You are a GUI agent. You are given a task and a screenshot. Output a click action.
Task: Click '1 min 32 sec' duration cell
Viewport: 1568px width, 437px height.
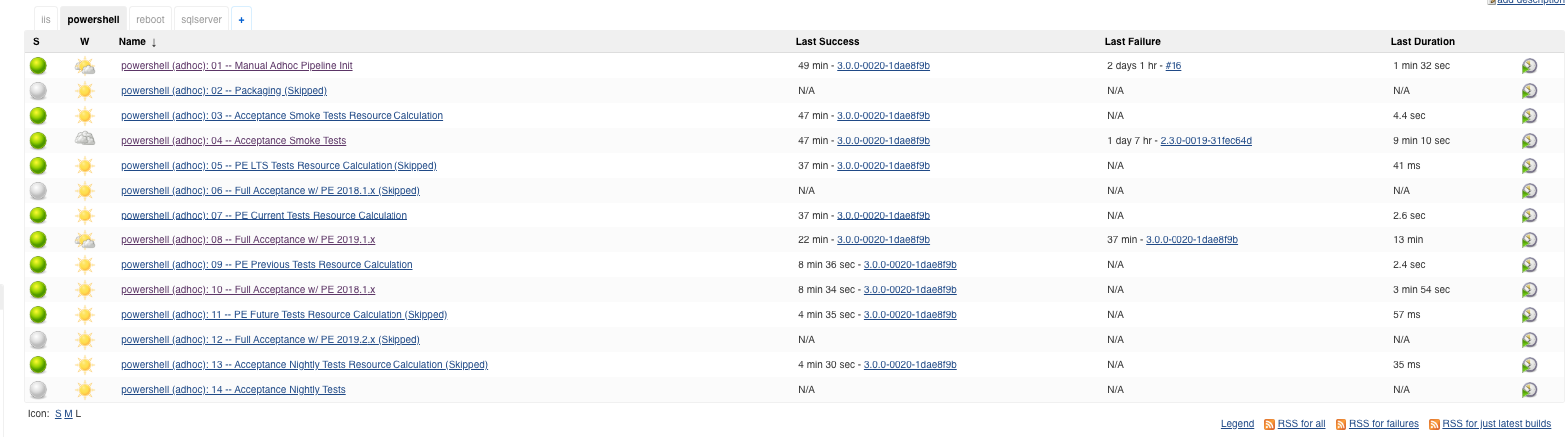(1421, 66)
